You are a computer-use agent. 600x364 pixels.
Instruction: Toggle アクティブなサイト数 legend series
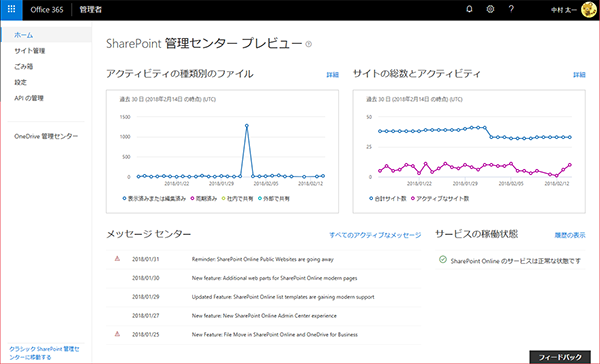[440, 198]
